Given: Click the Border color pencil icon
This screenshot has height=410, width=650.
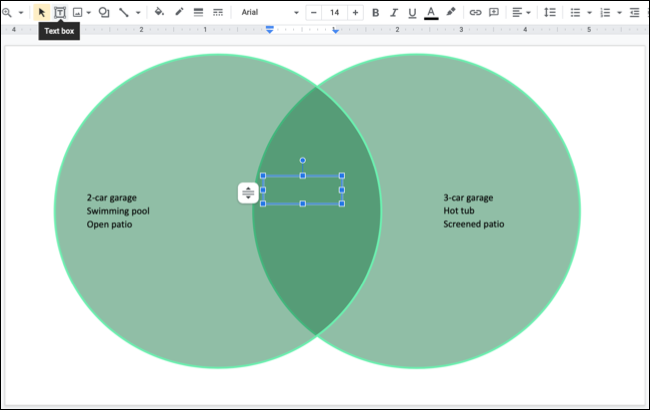Looking at the screenshot, I should 179,12.
